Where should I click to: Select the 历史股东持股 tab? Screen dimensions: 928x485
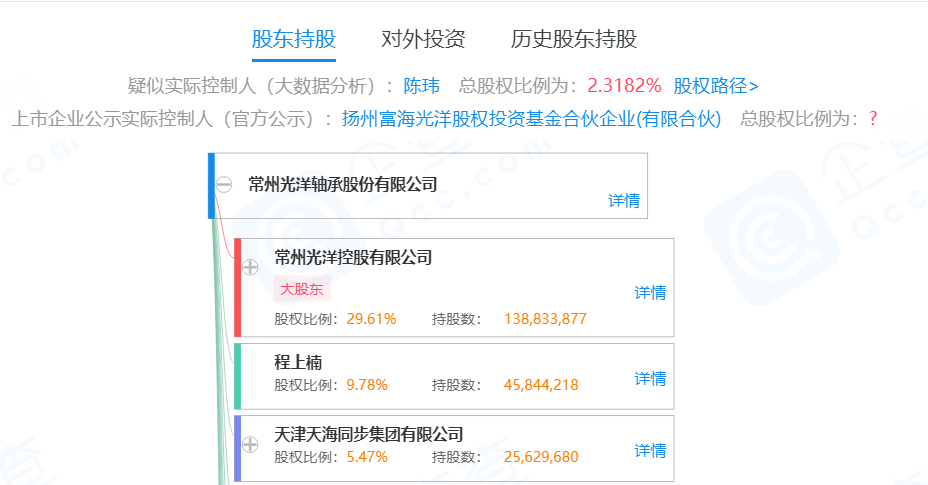pyautogui.click(x=574, y=40)
